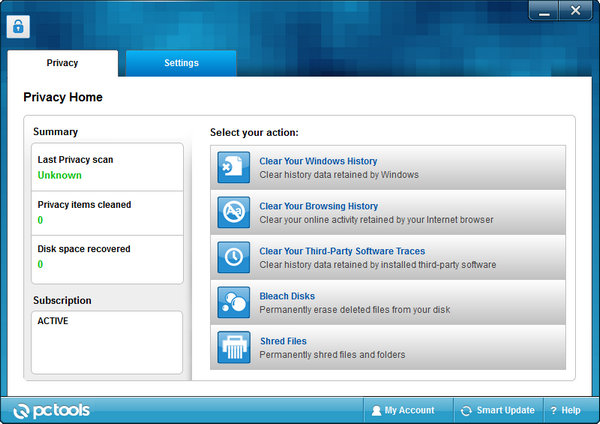Close the Privacy Guardian window
Image resolution: width=600 pixels, height=424 pixels.
click(x=575, y=11)
